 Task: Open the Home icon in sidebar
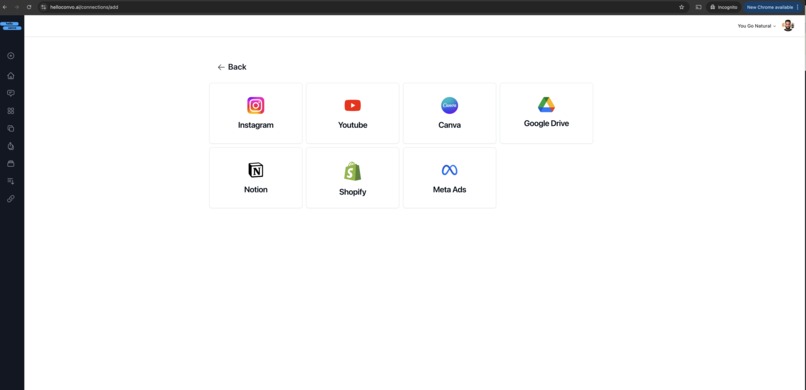pos(11,76)
